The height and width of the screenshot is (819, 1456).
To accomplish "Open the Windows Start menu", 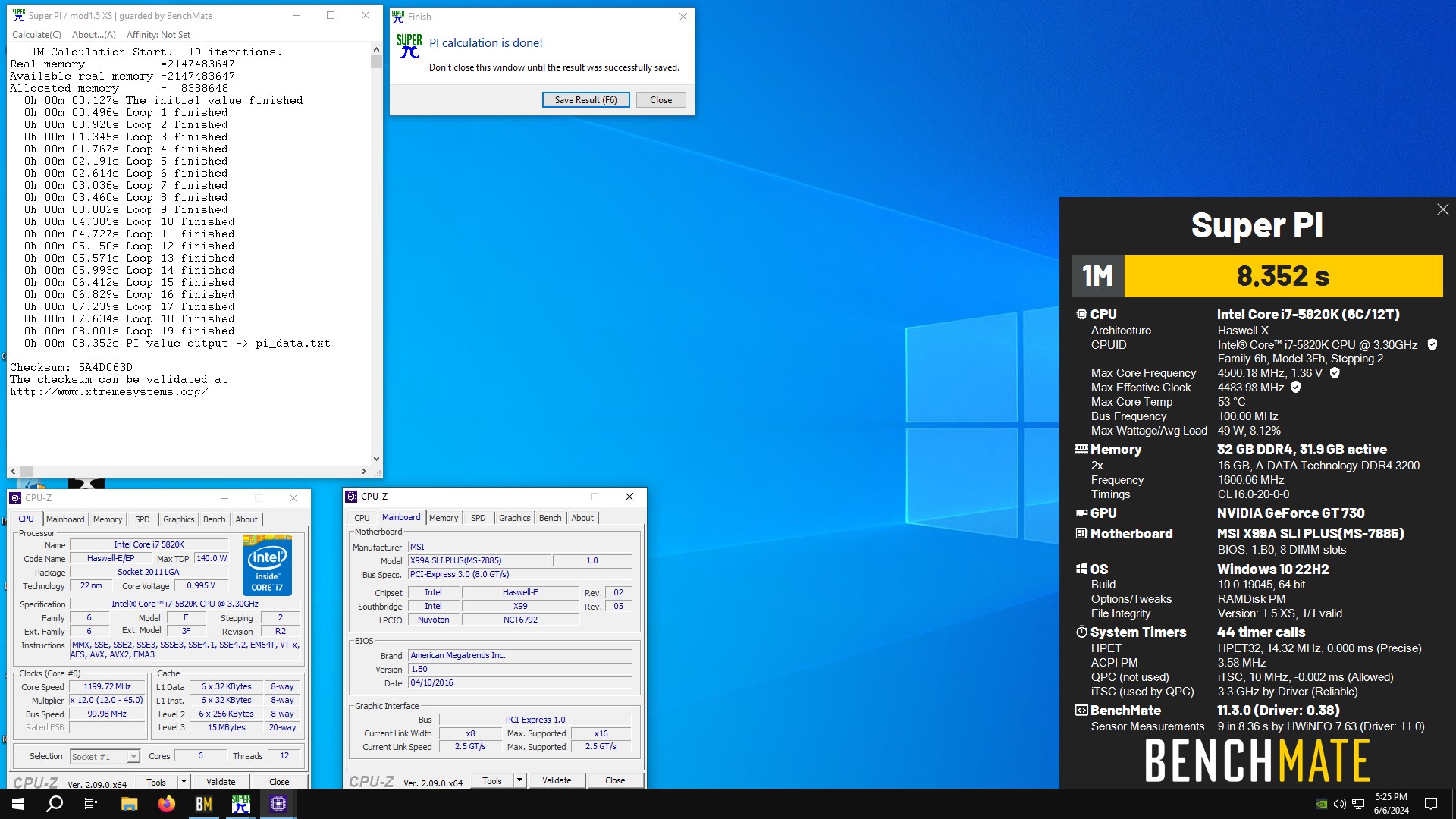I will coord(18,804).
